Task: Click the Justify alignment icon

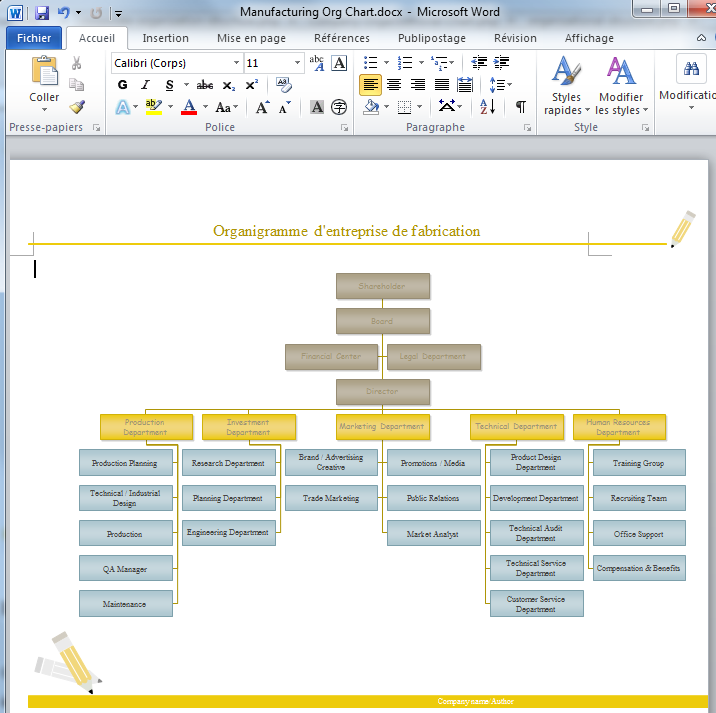Action: [441, 85]
